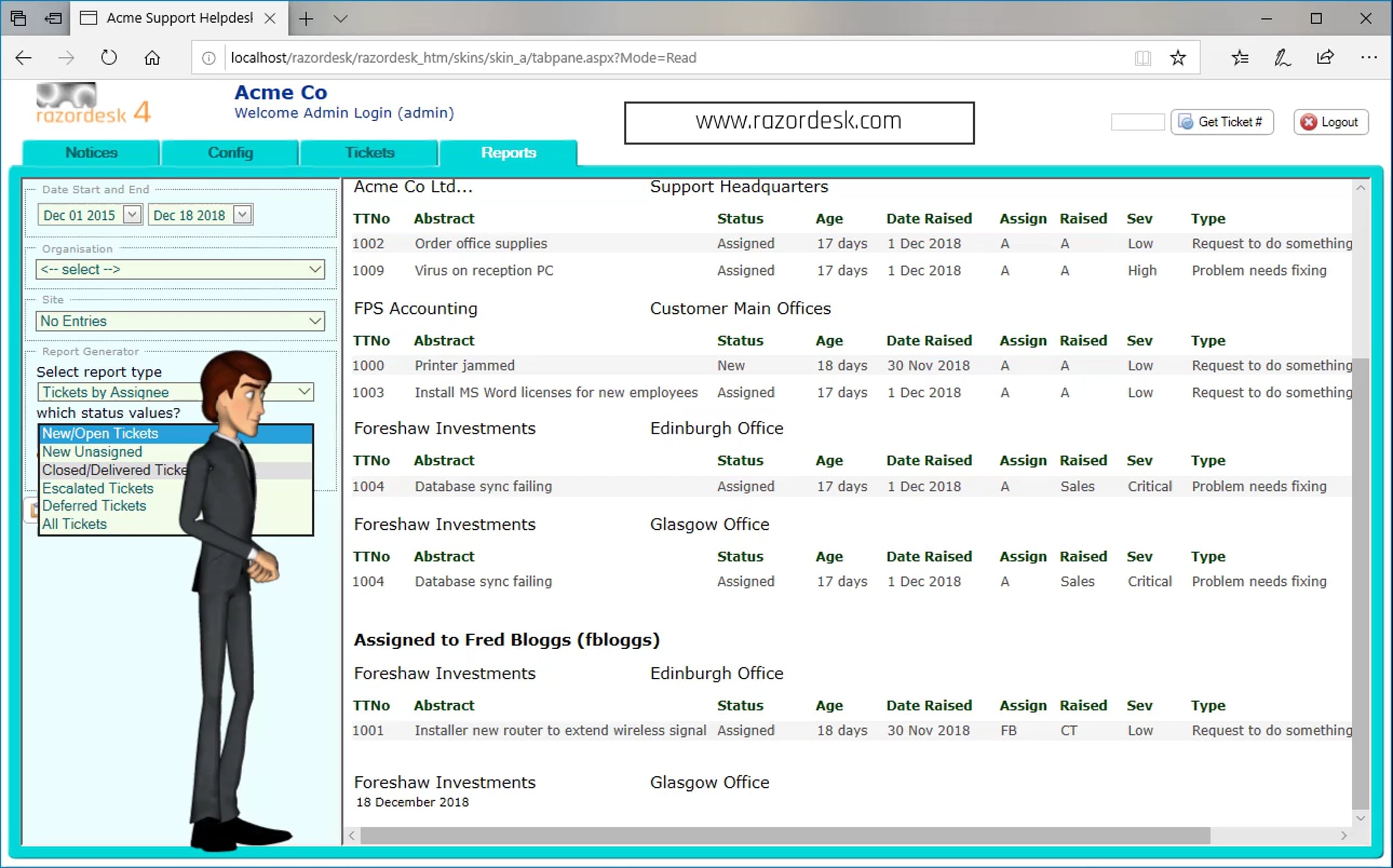Add page to favorites with star icon
Viewport: 1393px width, 868px height.
[1178, 57]
